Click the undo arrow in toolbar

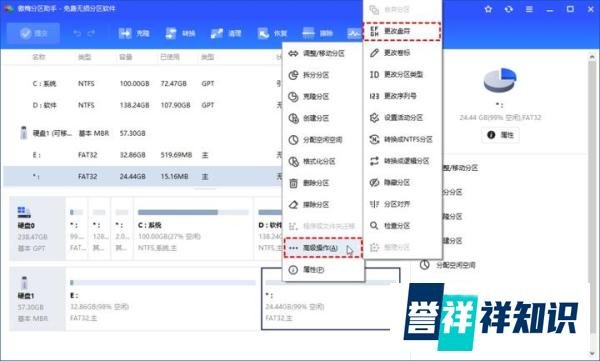[x=77, y=34]
